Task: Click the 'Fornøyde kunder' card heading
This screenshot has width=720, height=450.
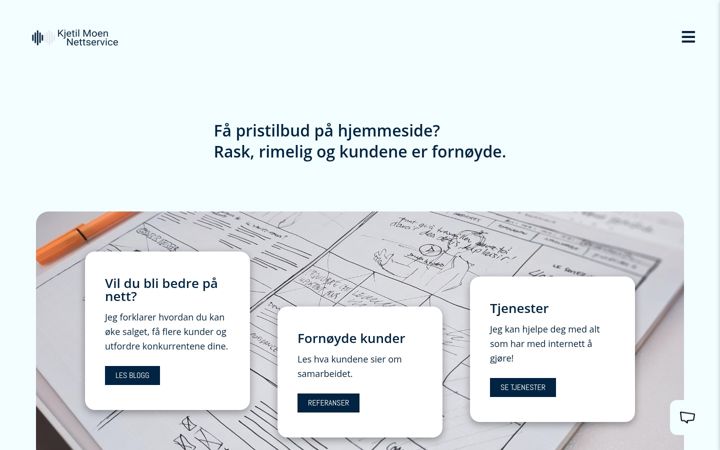Action: pos(351,338)
